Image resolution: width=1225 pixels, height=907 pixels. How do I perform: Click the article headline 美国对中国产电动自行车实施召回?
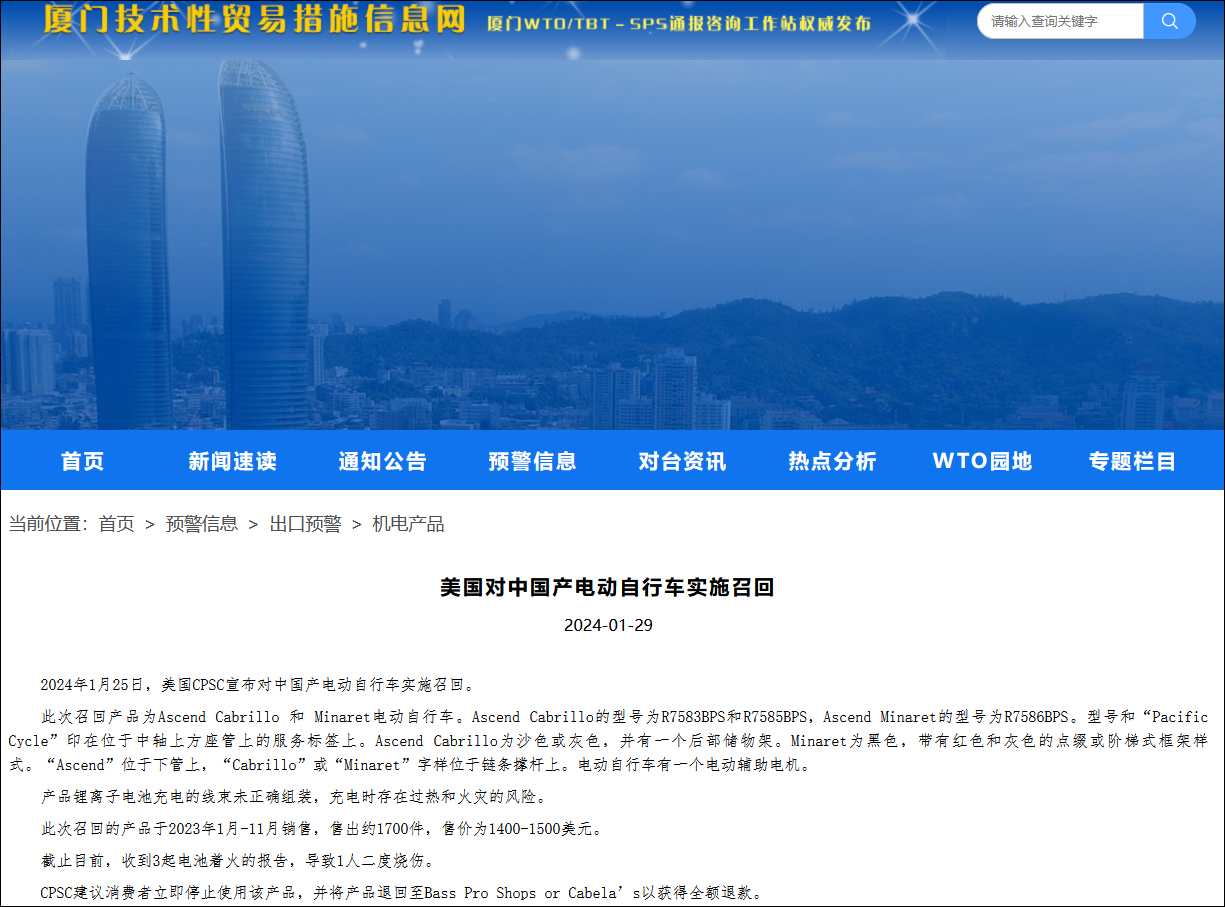(607, 587)
